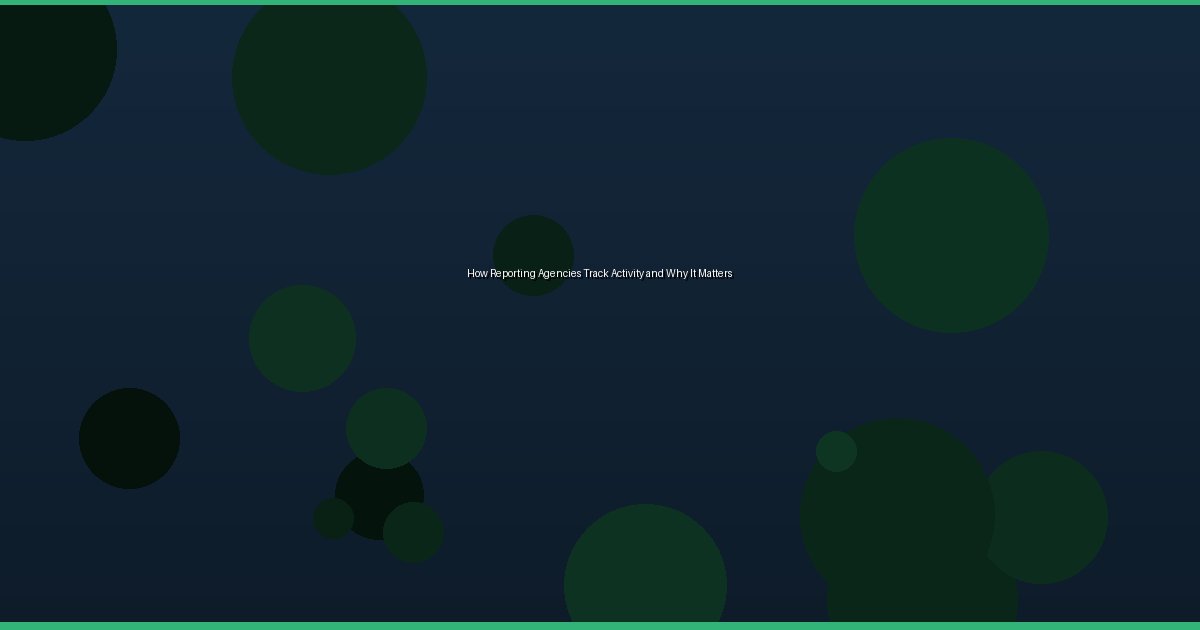Select the green accent bar along the bottom edge
This screenshot has height=630, width=1200.
[x=600, y=626]
